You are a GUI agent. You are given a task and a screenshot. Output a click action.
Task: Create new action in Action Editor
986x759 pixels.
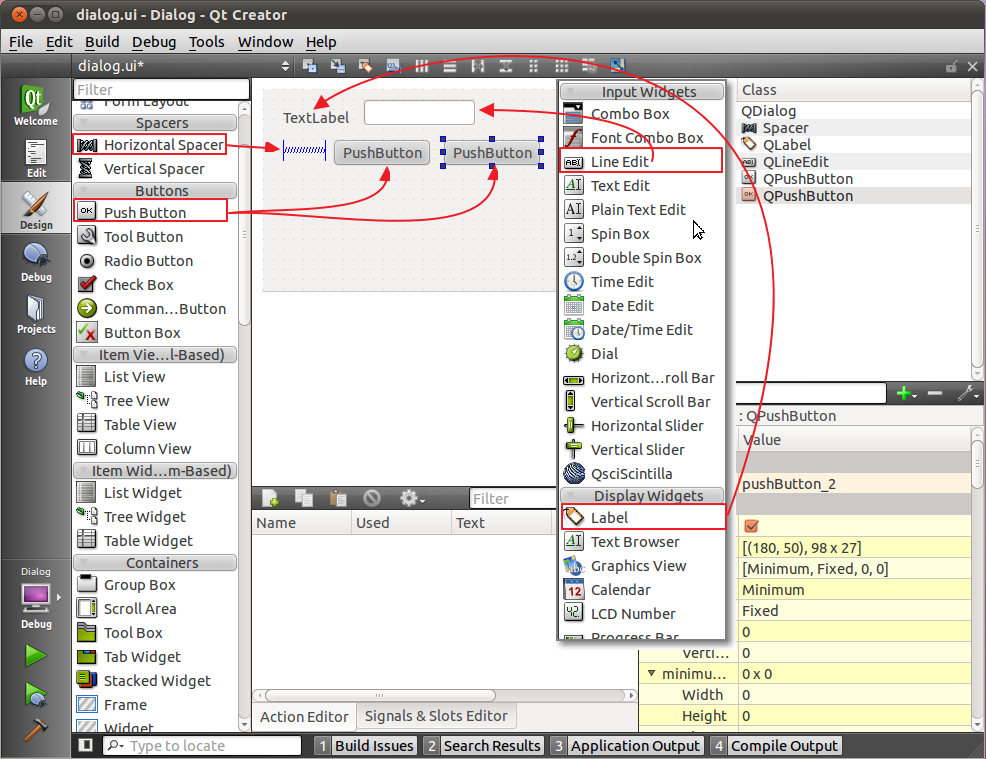270,499
